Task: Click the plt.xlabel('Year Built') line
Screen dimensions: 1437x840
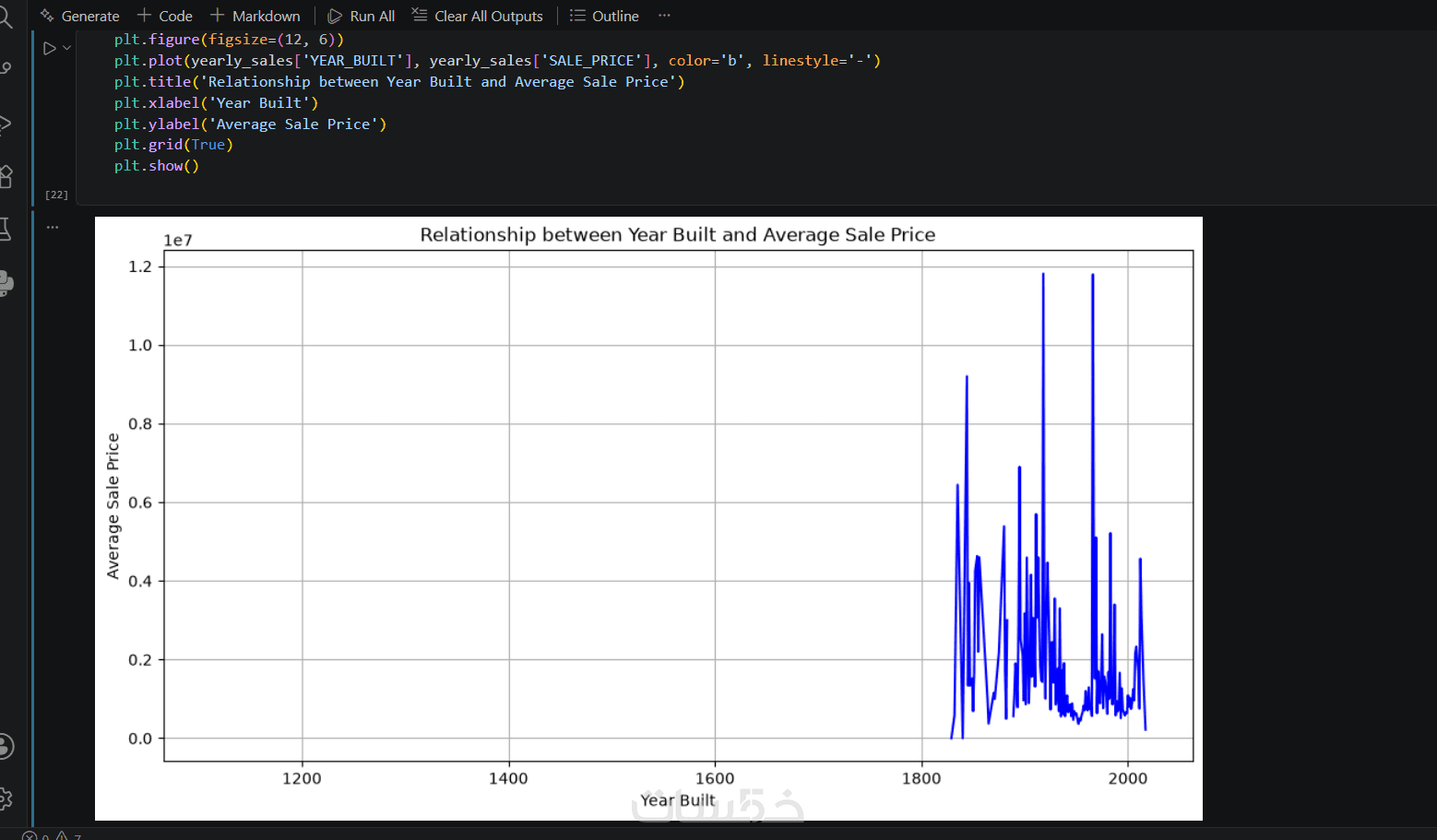Action: (216, 103)
